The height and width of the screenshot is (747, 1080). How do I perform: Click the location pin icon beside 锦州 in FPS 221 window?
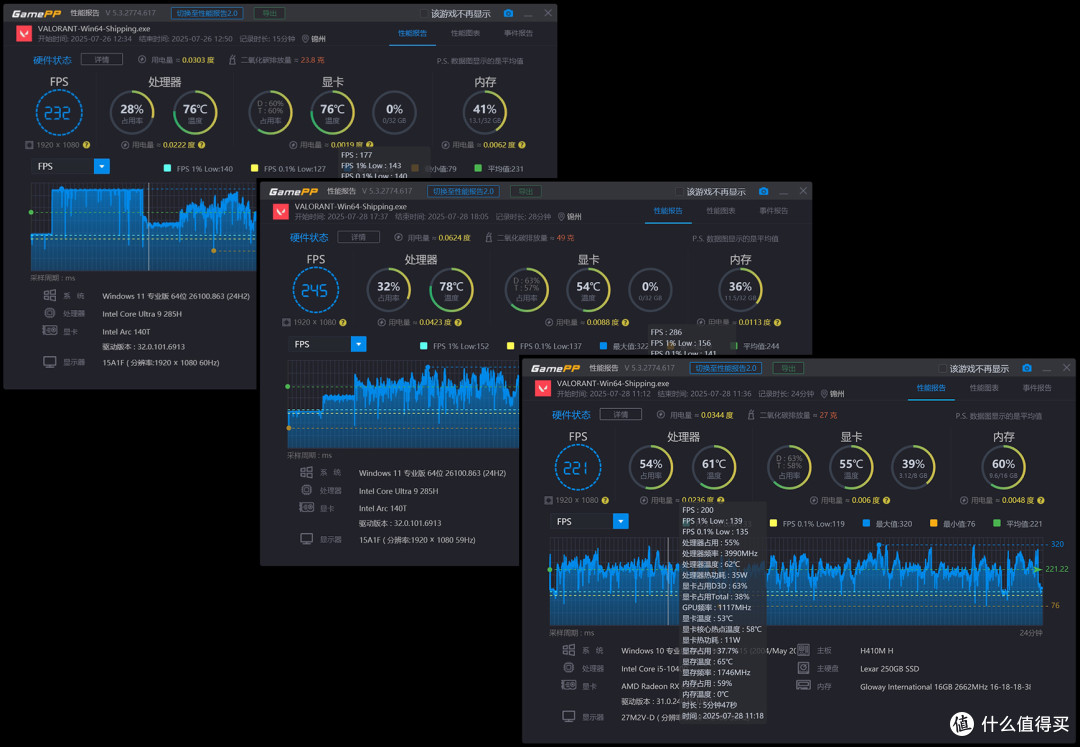824,394
